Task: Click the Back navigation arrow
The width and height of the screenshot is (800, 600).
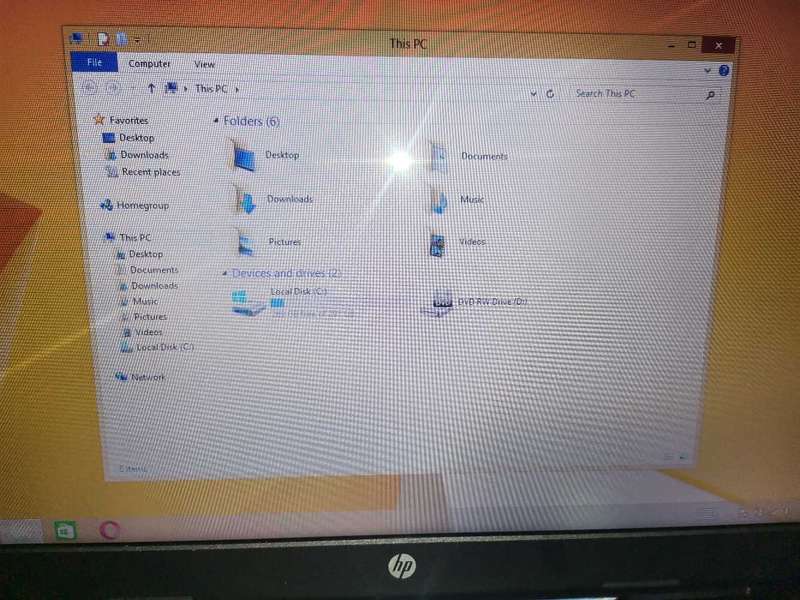Action: pos(89,87)
